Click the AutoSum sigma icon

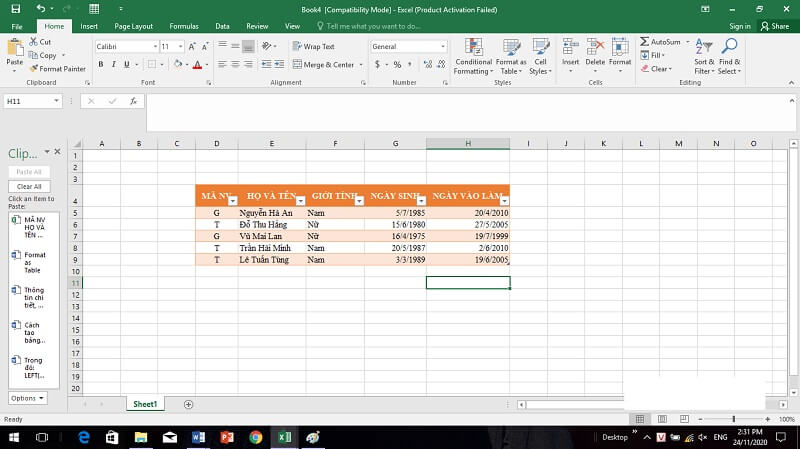(645, 42)
